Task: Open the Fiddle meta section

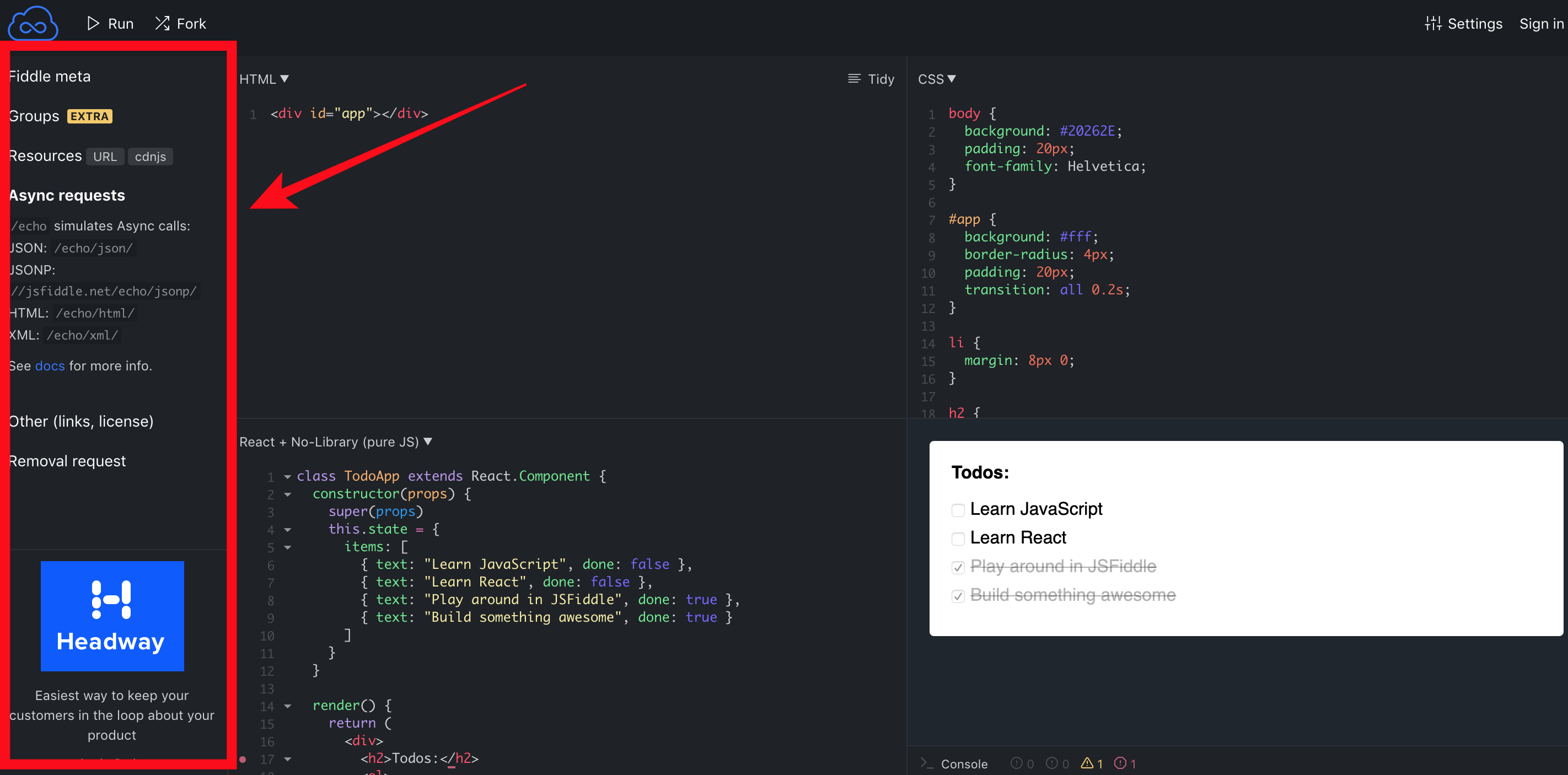Action: (50, 76)
